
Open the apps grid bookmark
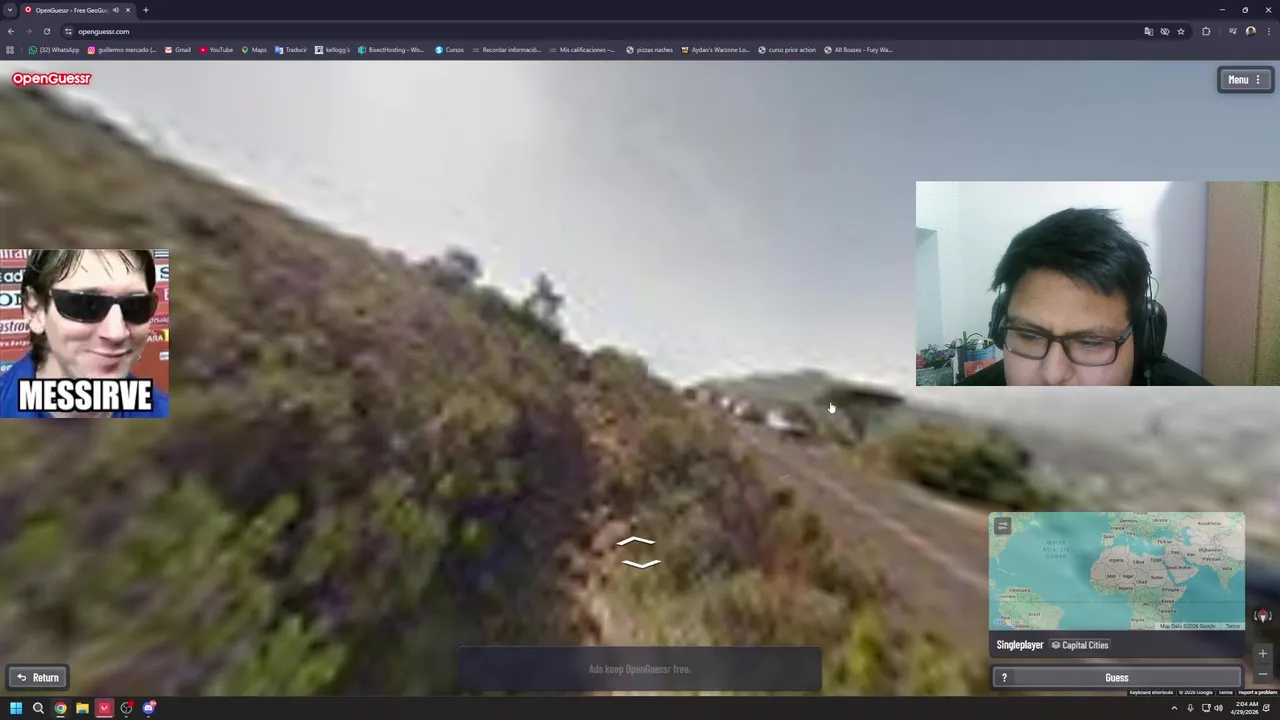(x=10, y=50)
